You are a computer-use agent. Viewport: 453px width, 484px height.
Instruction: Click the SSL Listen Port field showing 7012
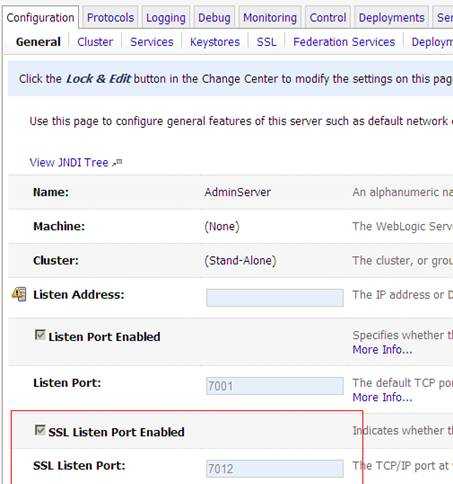[275, 469]
